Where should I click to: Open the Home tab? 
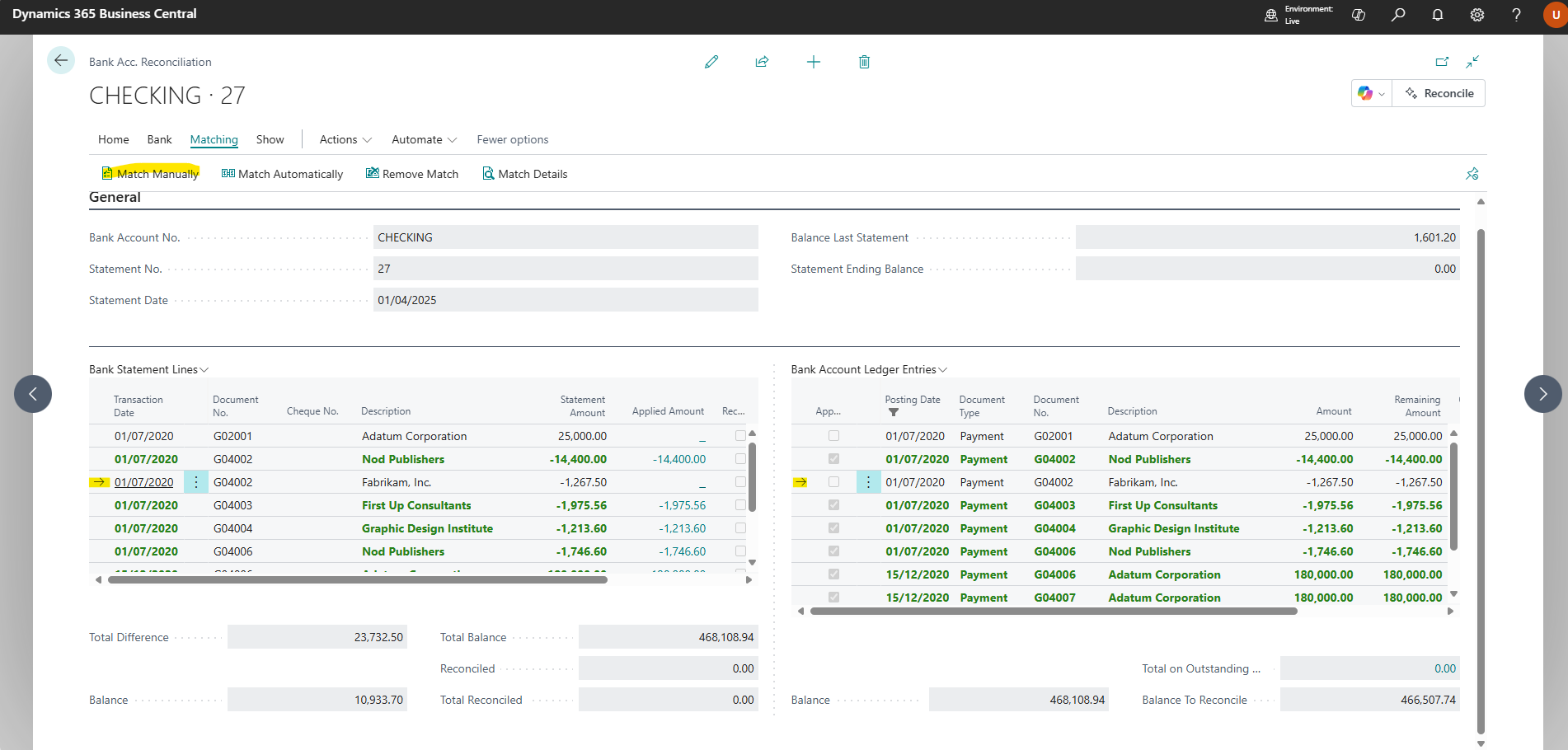(114, 140)
